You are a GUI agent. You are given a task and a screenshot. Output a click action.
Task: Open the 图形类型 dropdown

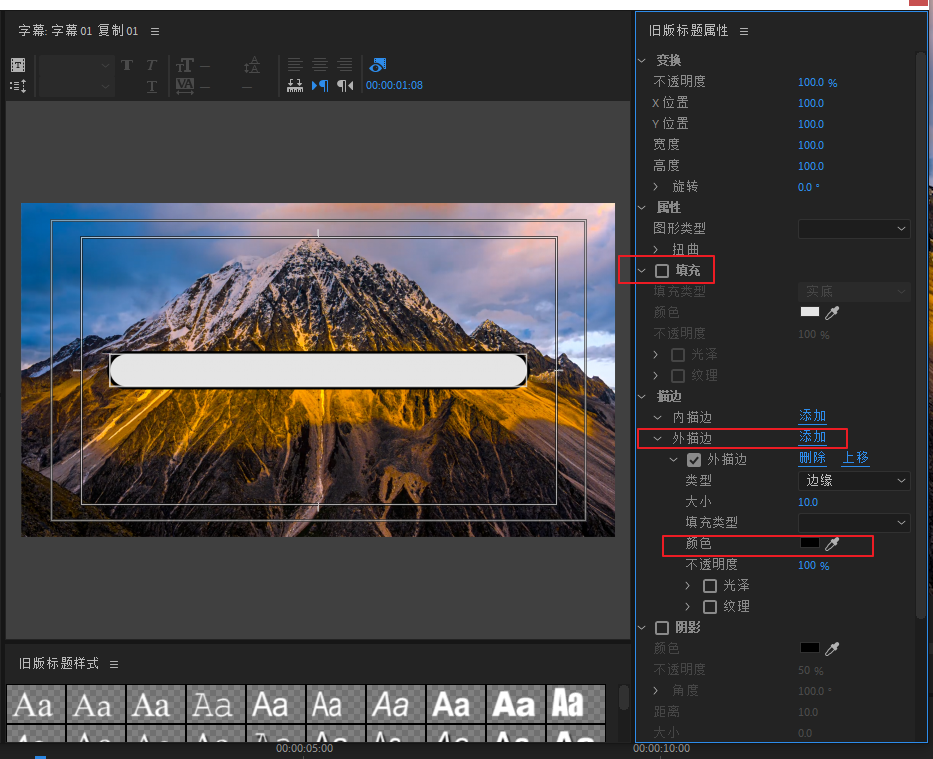853,229
